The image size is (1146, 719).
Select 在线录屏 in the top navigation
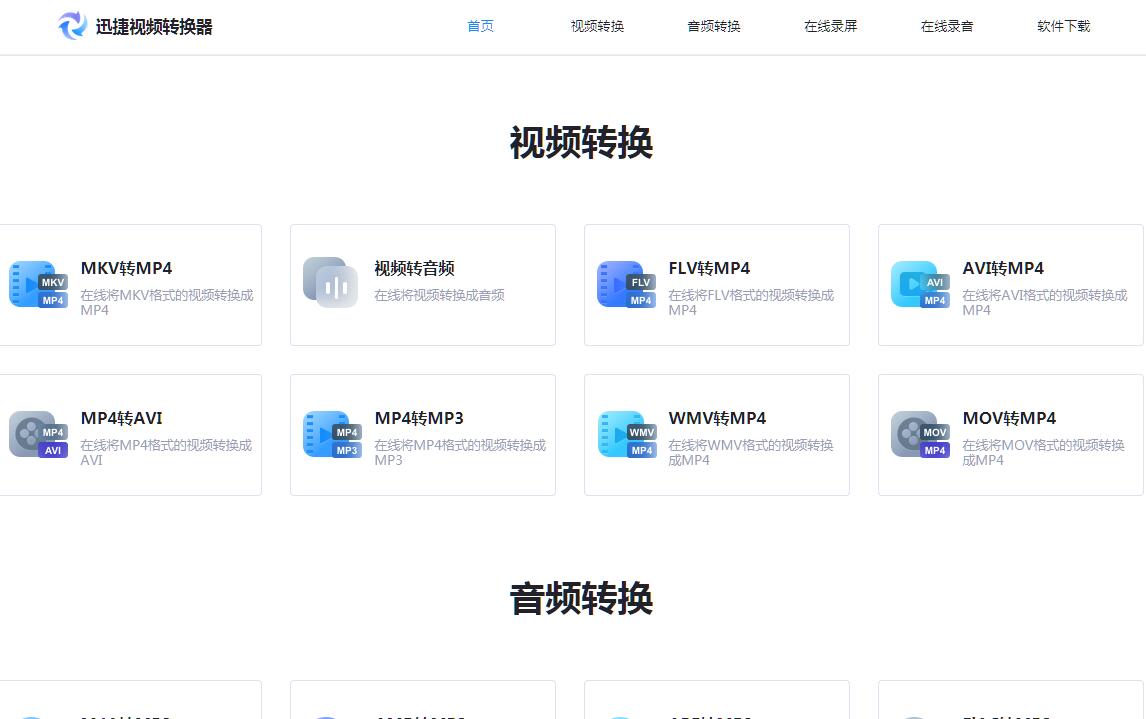click(830, 26)
